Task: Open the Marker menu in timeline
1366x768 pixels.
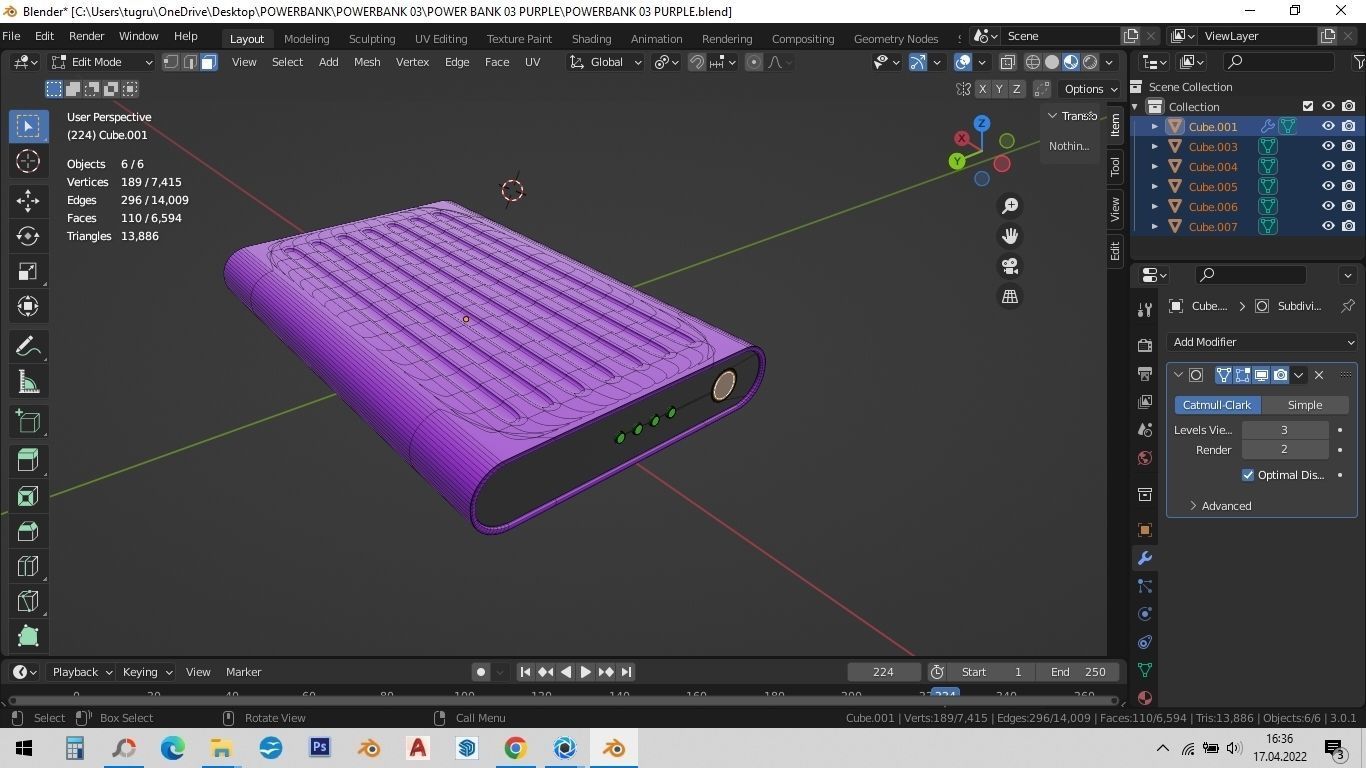Action: [x=243, y=672]
